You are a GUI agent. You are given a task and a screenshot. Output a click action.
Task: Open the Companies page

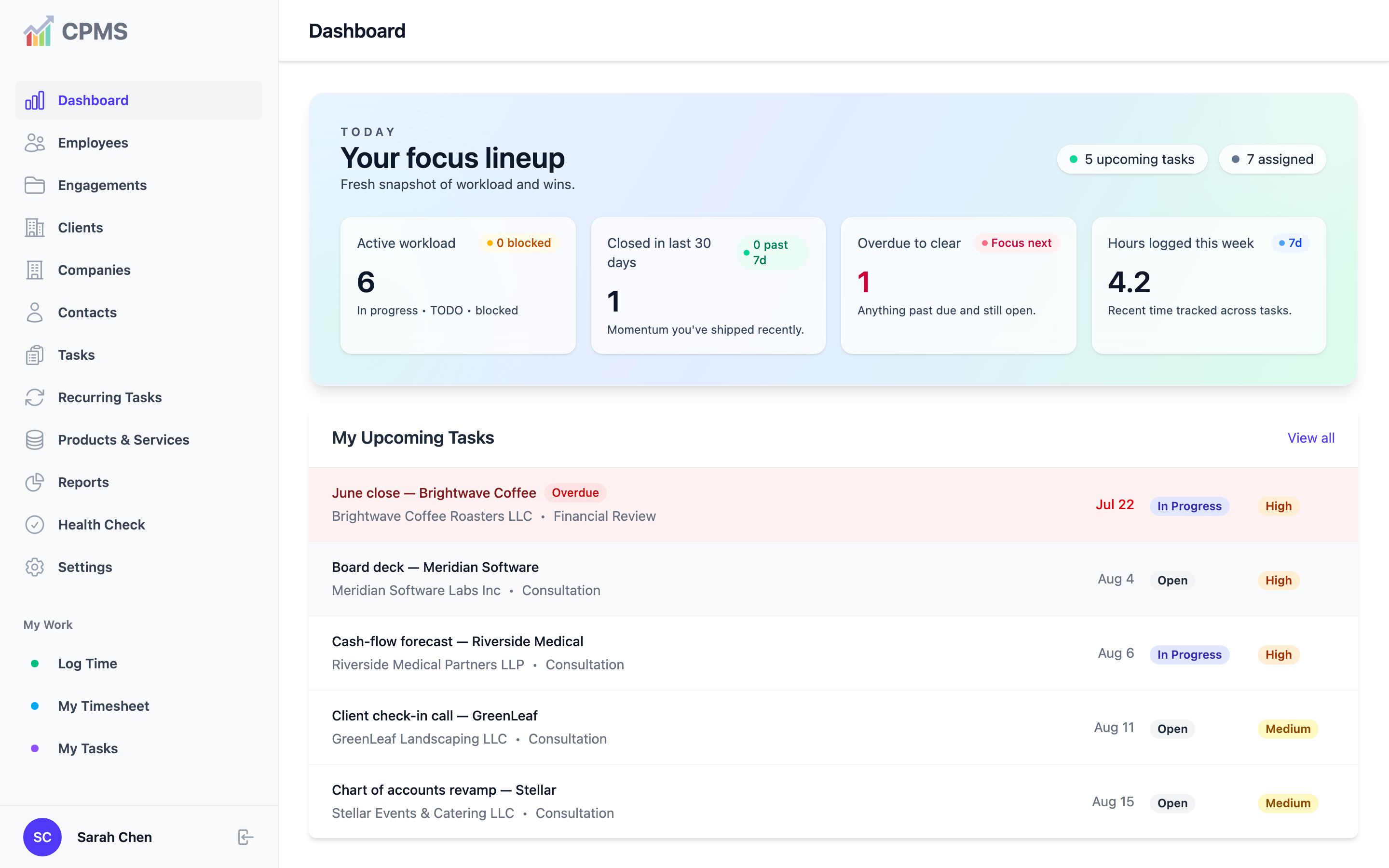[139, 271]
